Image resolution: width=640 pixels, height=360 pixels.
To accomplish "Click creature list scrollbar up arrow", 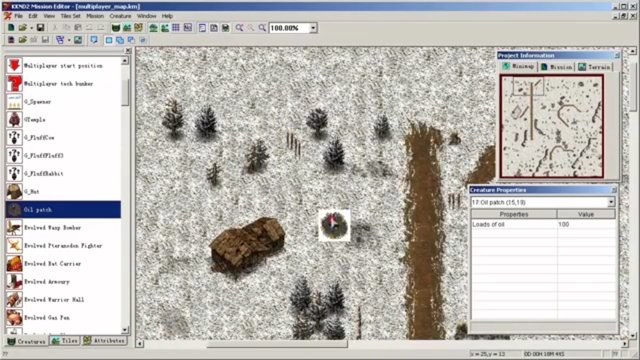I will 125,60.
